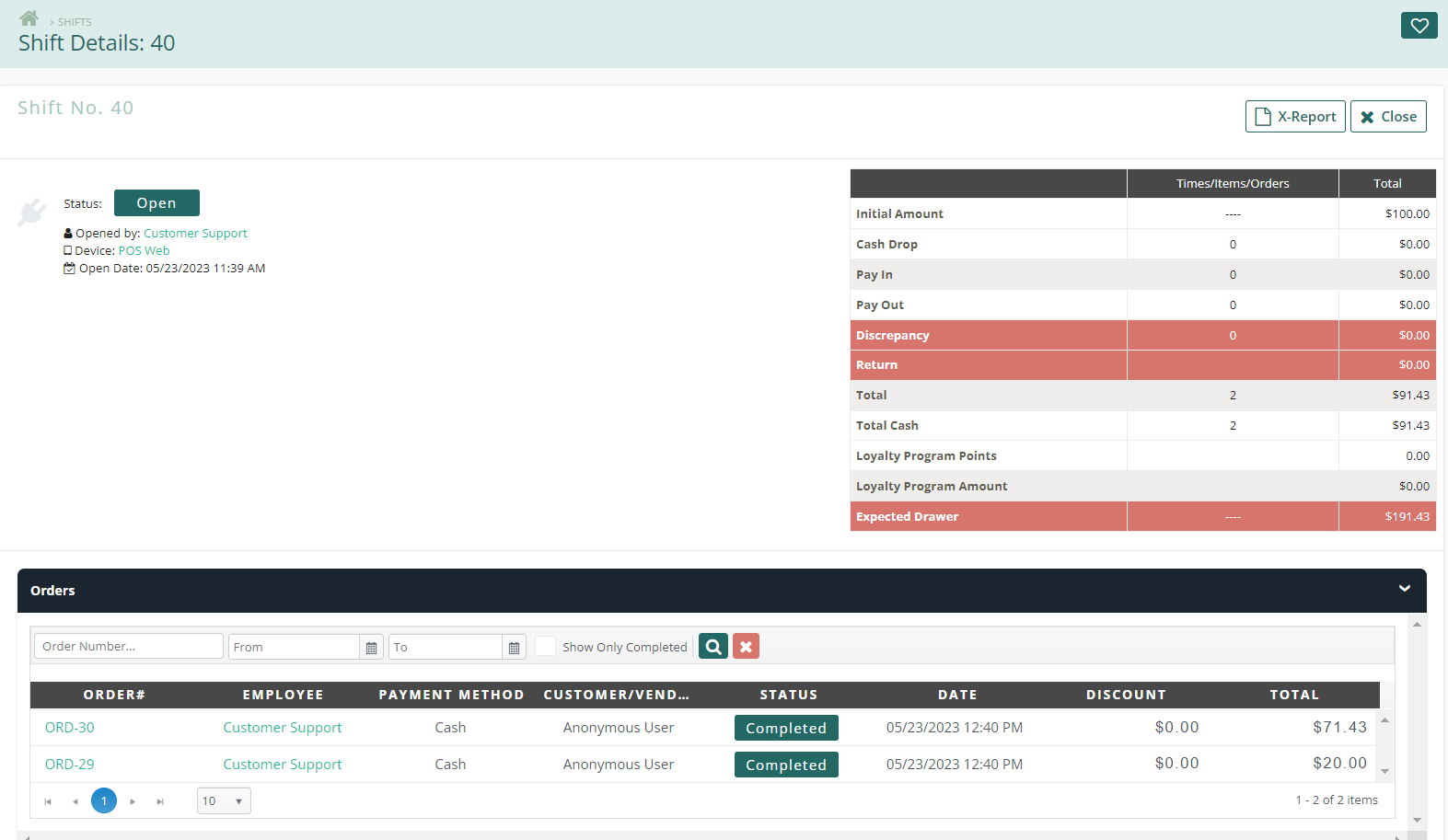Click the panel scrollbar up arrow
The width and height of the screenshot is (1448, 840).
[x=1417, y=625]
